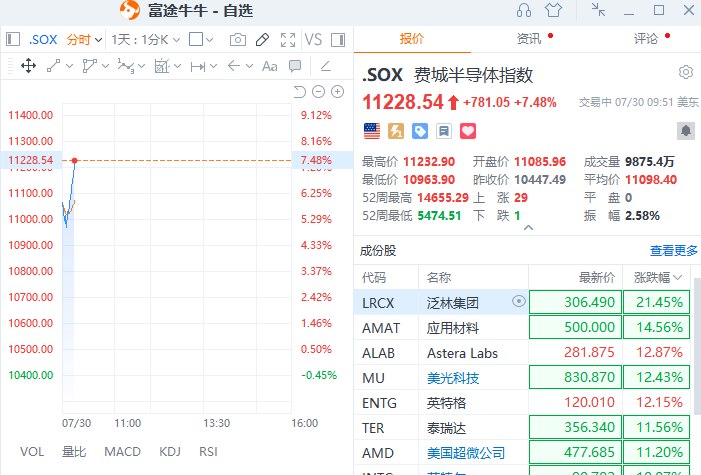Toggle the right sidebar panel icon
701x475 pixels.
338,40
